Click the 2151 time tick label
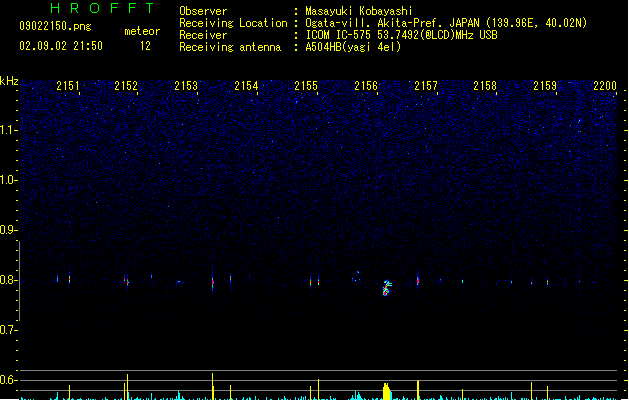 pyautogui.click(x=68, y=86)
